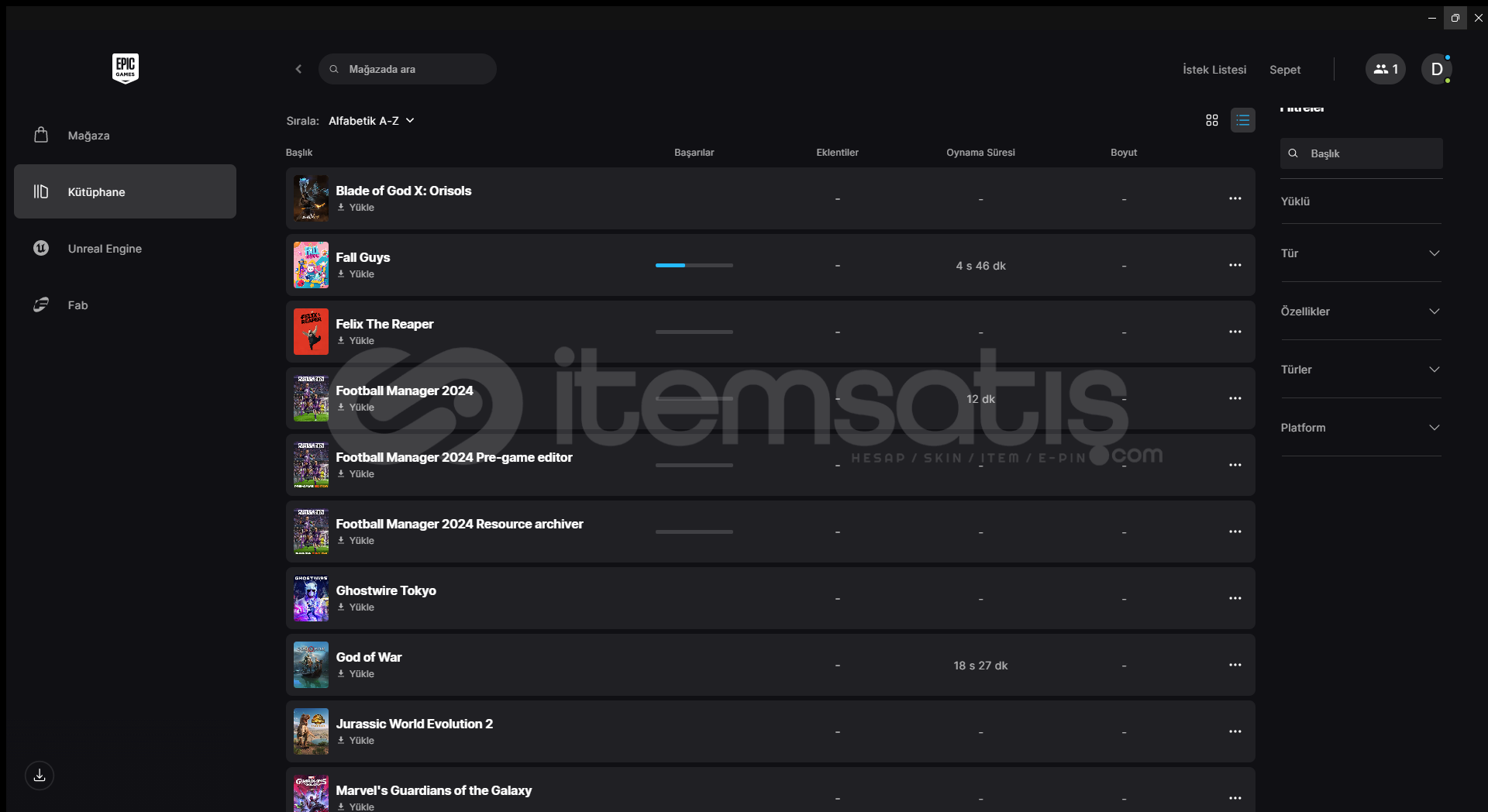Click the Ghostwire Tokyo cover art

click(x=311, y=598)
